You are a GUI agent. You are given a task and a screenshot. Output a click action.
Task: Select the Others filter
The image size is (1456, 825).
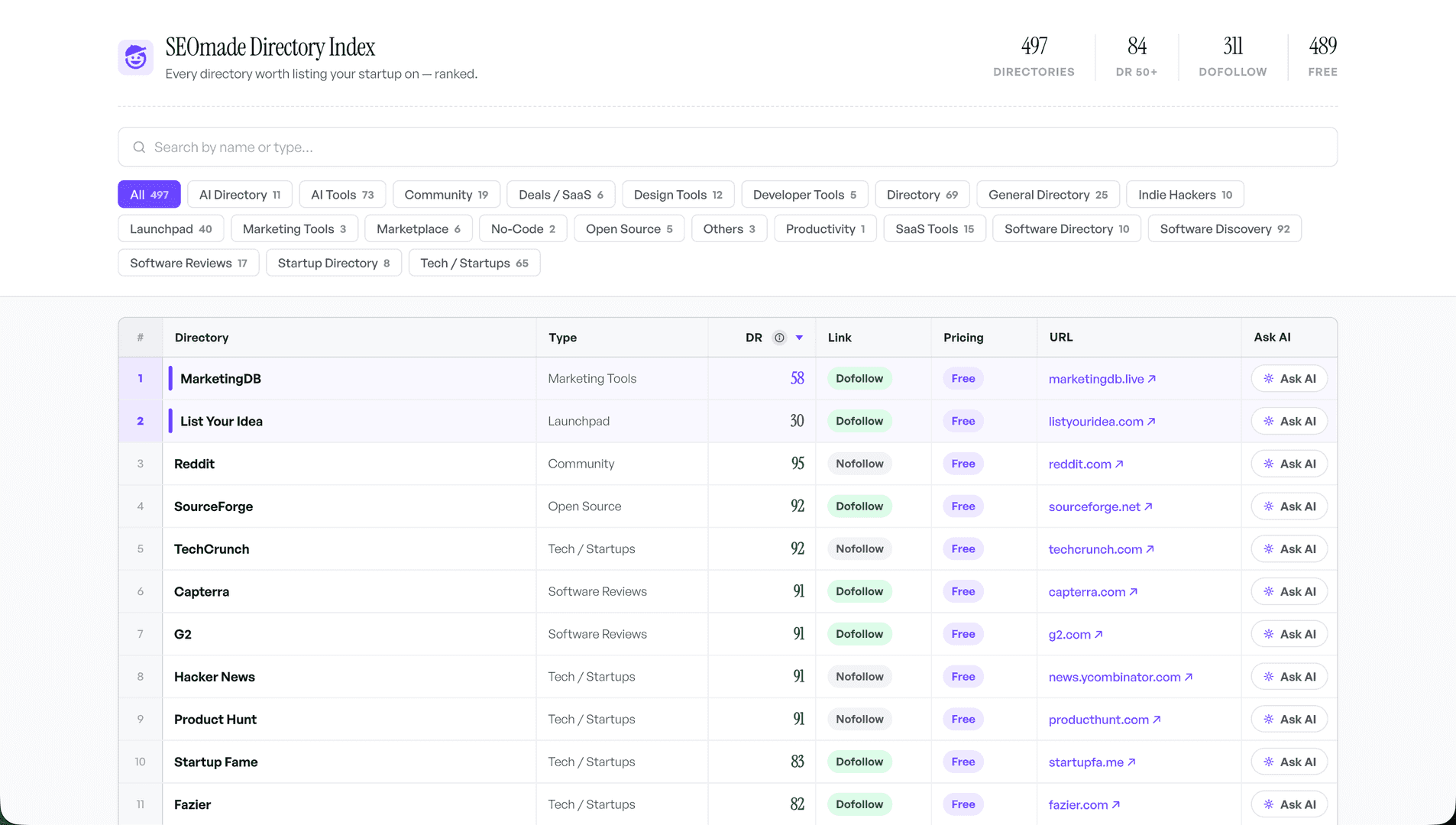730,229
